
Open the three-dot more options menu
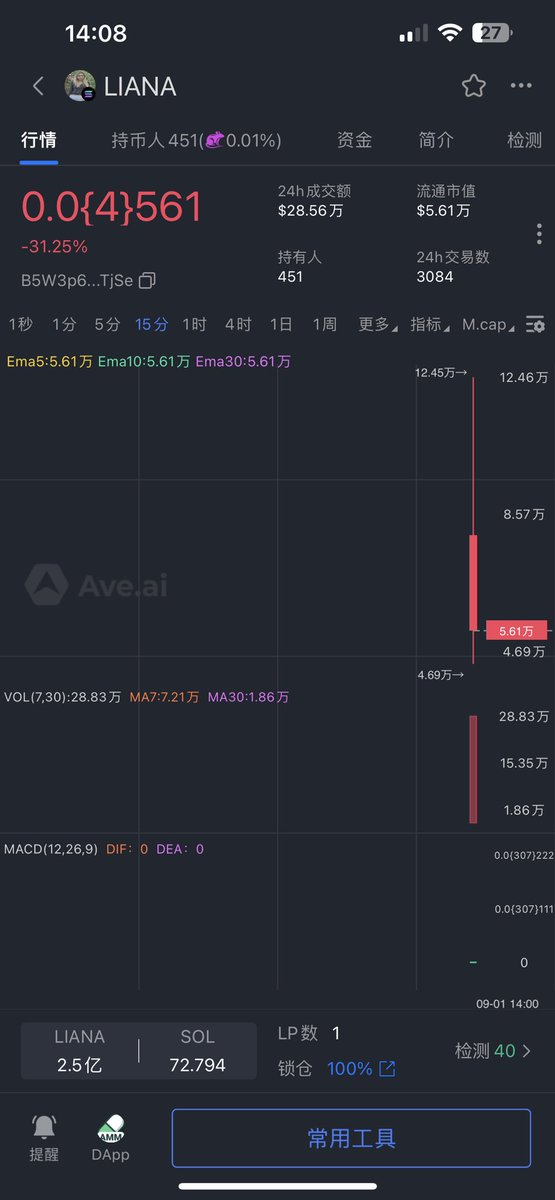pos(521,86)
